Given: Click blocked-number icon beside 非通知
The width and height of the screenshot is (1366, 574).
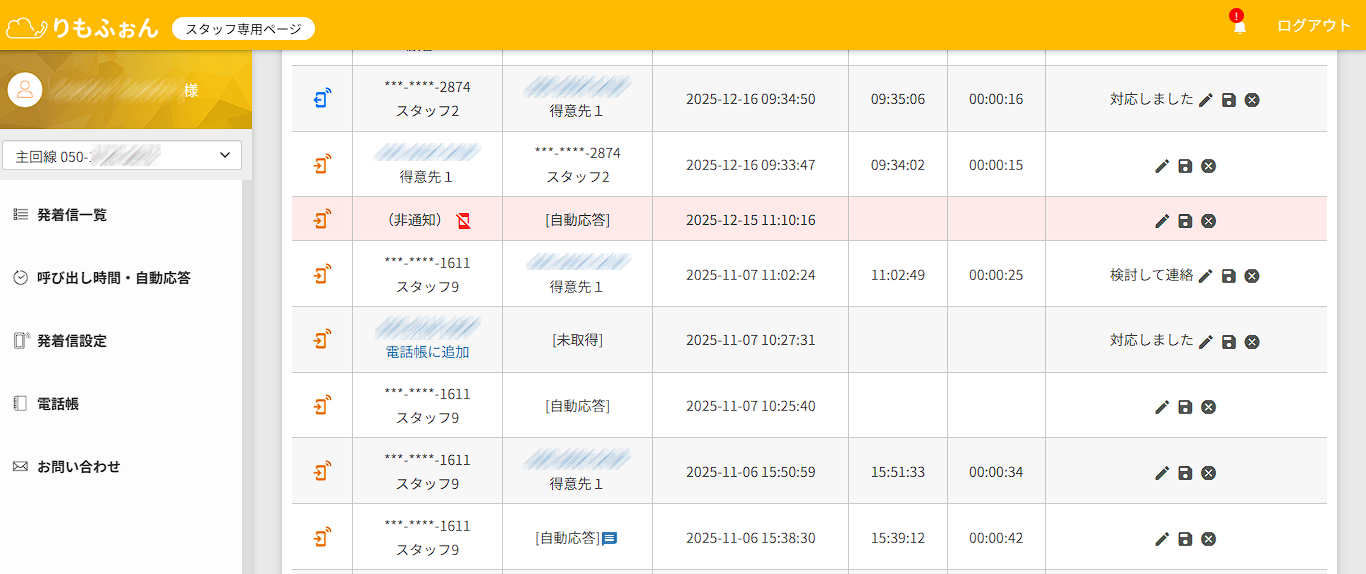Looking at the screenshot, I should [x=463, y=221].
